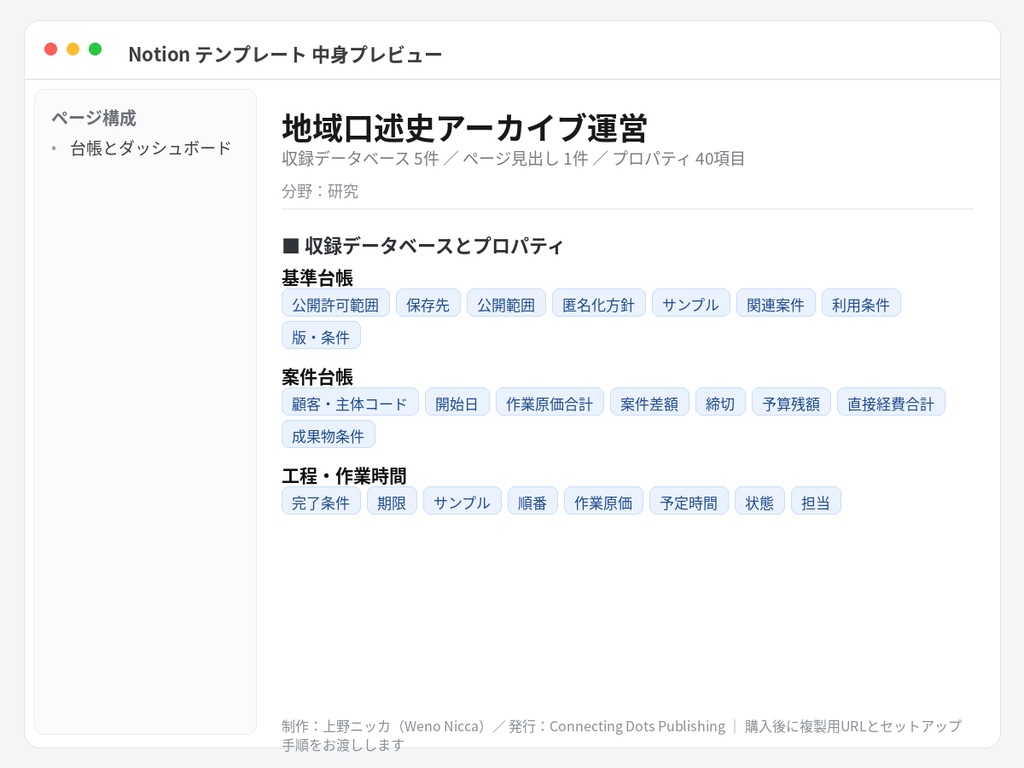This screenshot has height=768, width=1024.
Task: Select the 顧客・主体コード property tag
Action: tap(350, 403)
